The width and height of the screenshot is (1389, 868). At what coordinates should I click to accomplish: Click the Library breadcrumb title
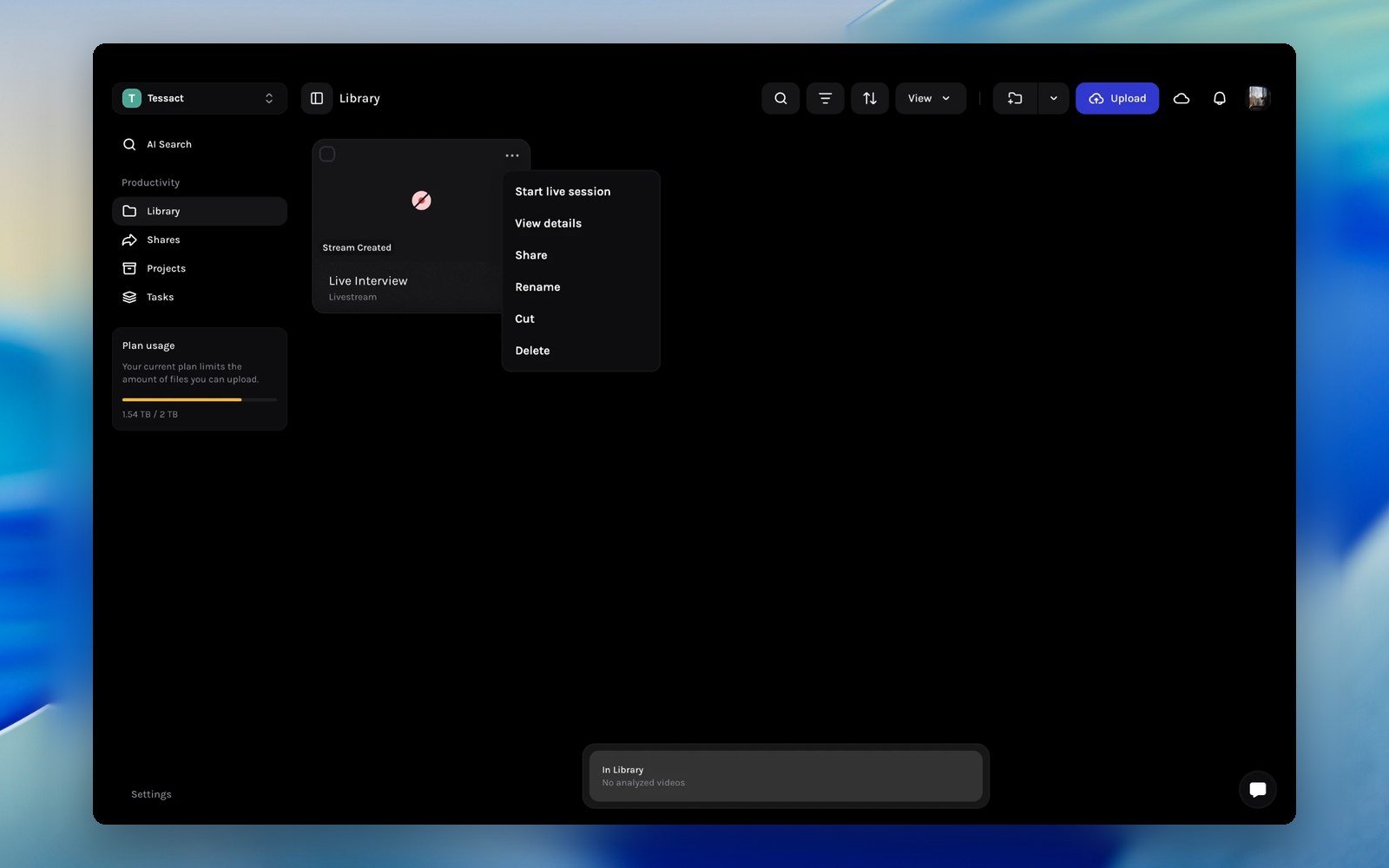tap(359, 98)
